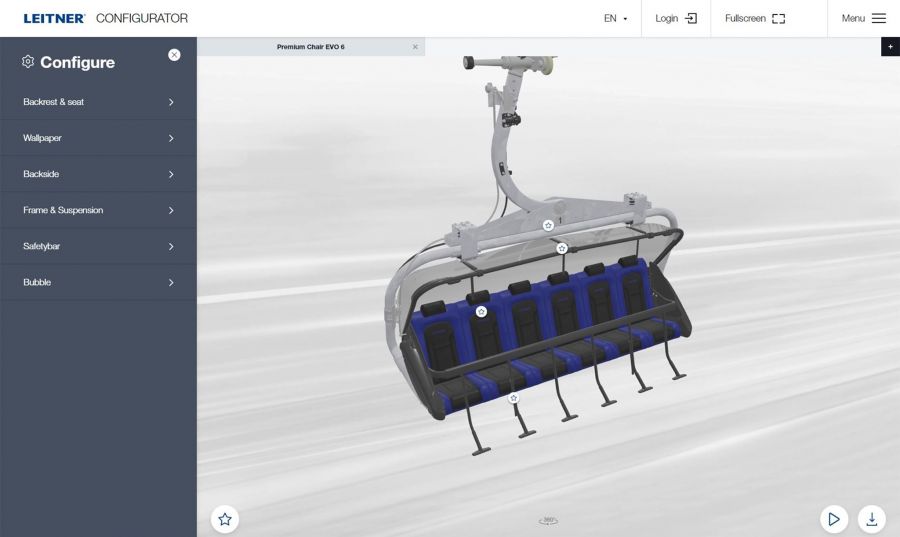
Task: Click the hotspot marker on the seat headrest
Action: pos(481,312)
